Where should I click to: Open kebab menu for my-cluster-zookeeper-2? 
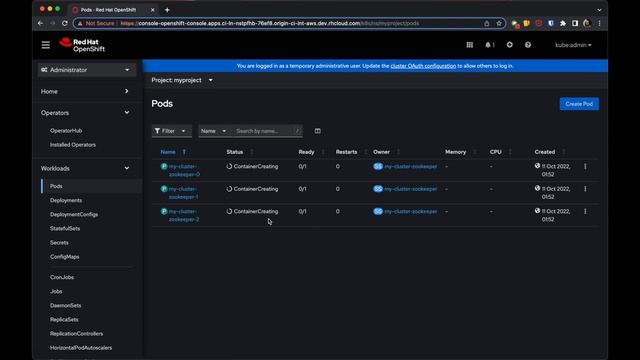pyautogui.click(x=585, y=211)
